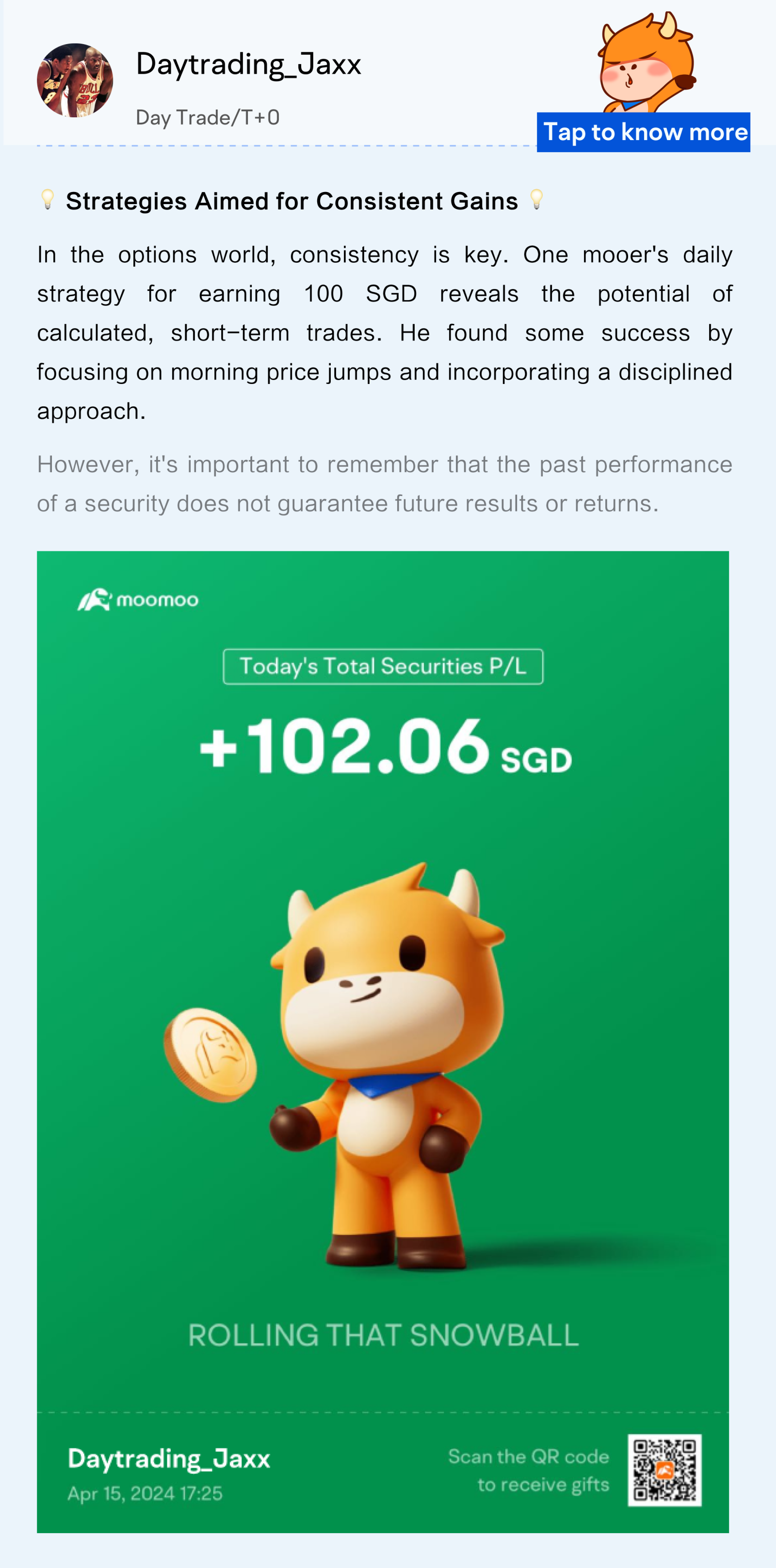Tap the right lightbulb emoji
Screen dimensions: 776x1568
[536, 199]
